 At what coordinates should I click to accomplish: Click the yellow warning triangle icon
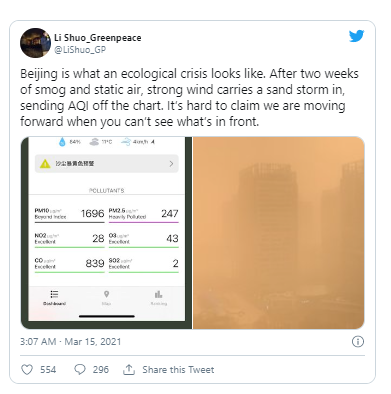(x=45, y=164)
